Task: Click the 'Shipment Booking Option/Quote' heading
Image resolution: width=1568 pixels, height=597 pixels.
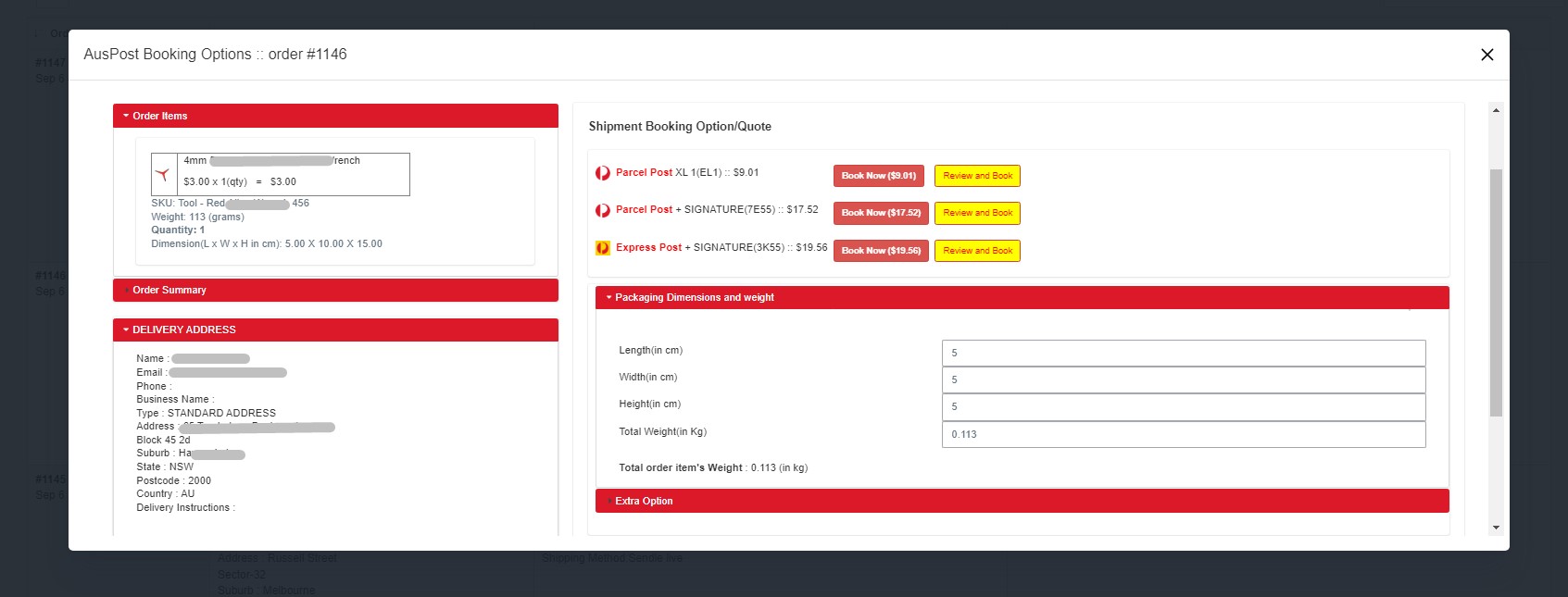Action: click(680, 127)
